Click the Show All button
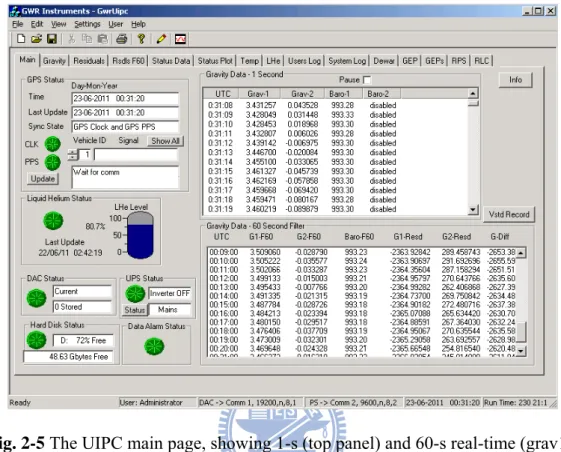Screen dimensions: 561x452 (x=165, y=141)
